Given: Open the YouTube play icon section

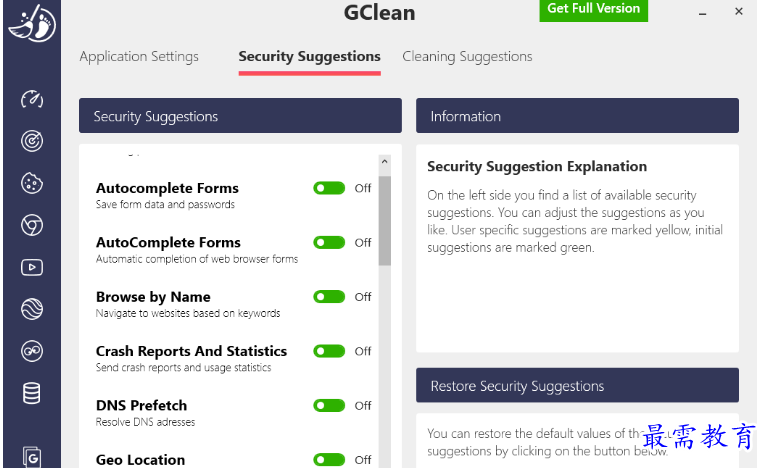Looking at the screenshot, I should point(32,267).
